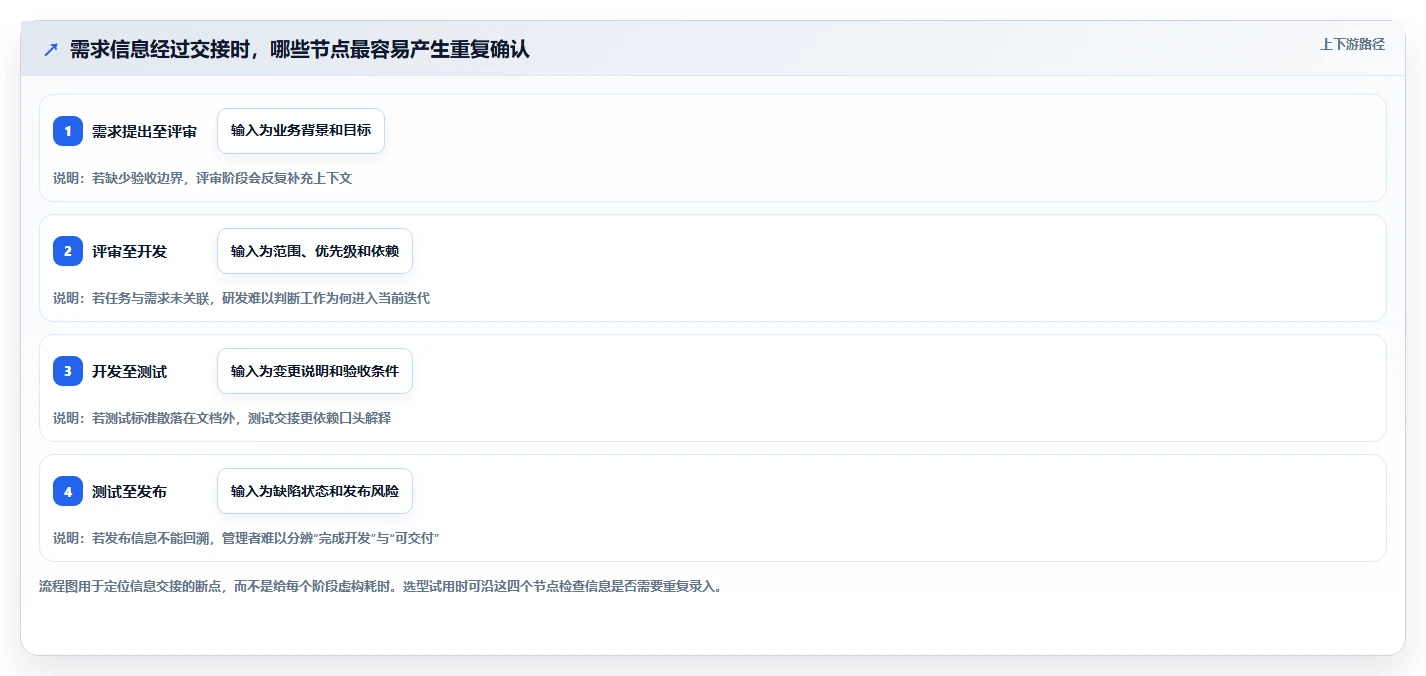Click the note 若缺少验收边界 under step 1
Image resolution: width=1426 pixels, height=676 pixels.
click(x=203, y=178)
